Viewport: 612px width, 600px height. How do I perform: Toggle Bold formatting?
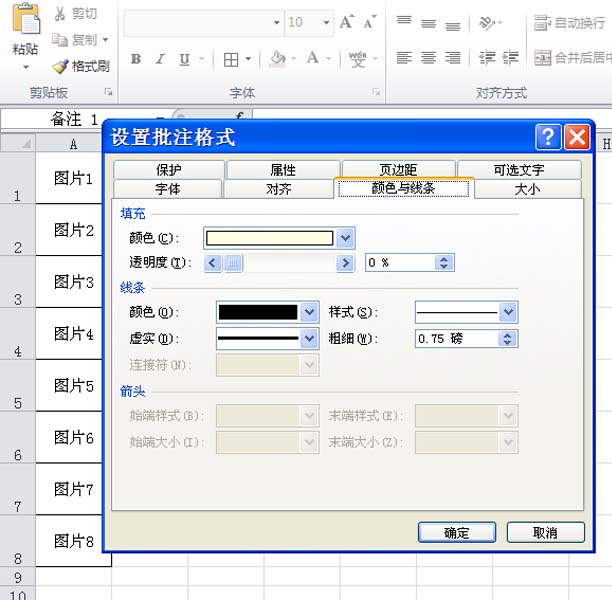click(136, 59)
